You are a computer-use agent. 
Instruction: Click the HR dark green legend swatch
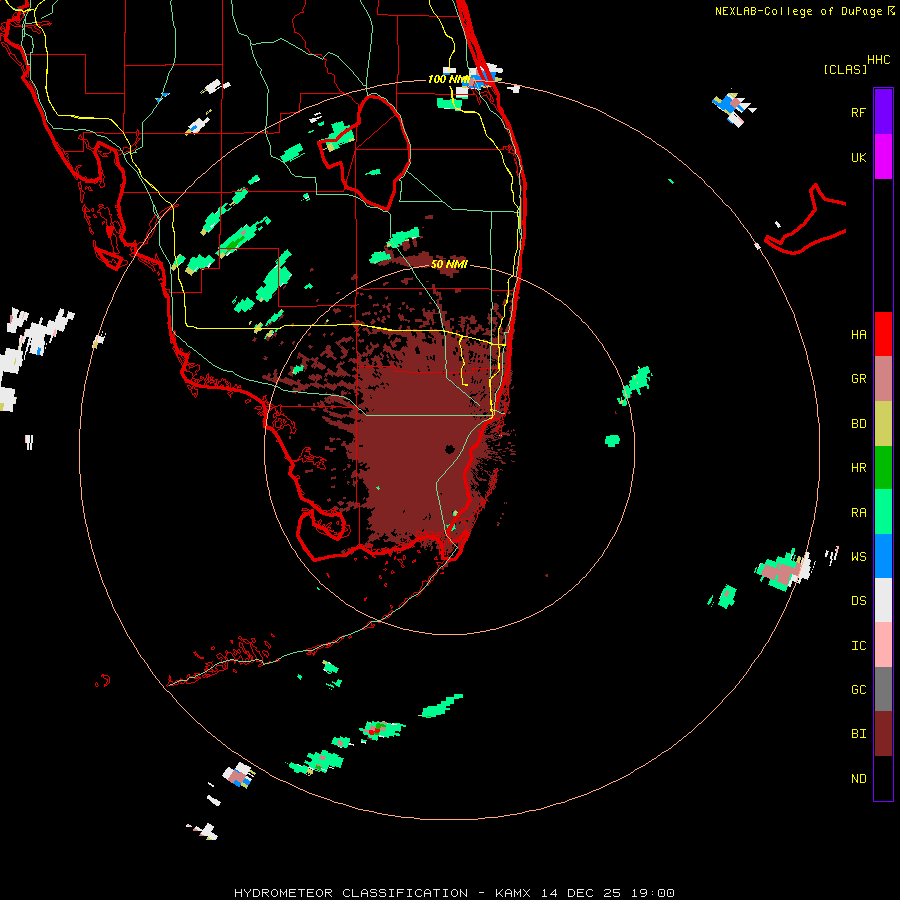[883, 468]
